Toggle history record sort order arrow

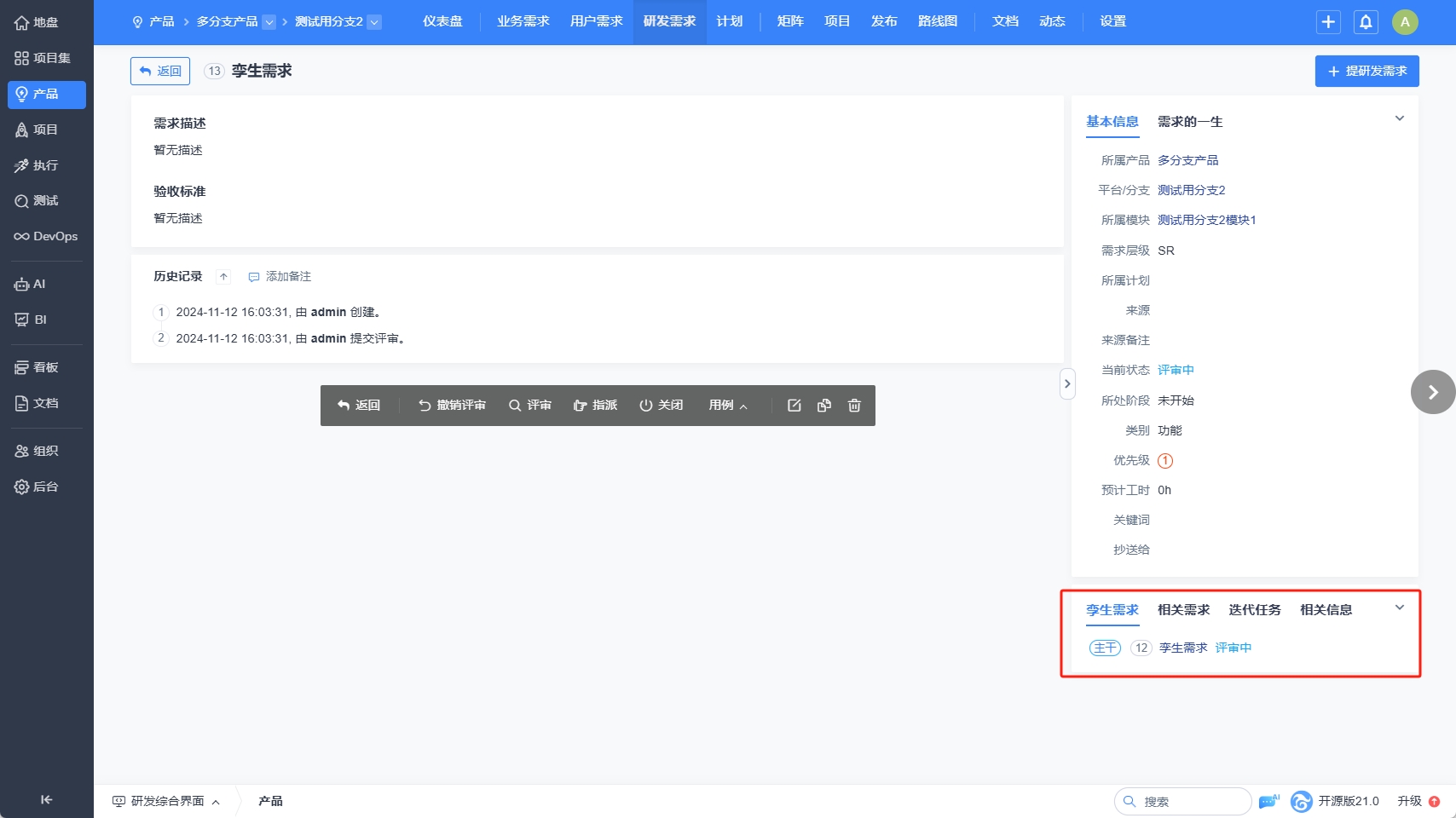point(223,277)
